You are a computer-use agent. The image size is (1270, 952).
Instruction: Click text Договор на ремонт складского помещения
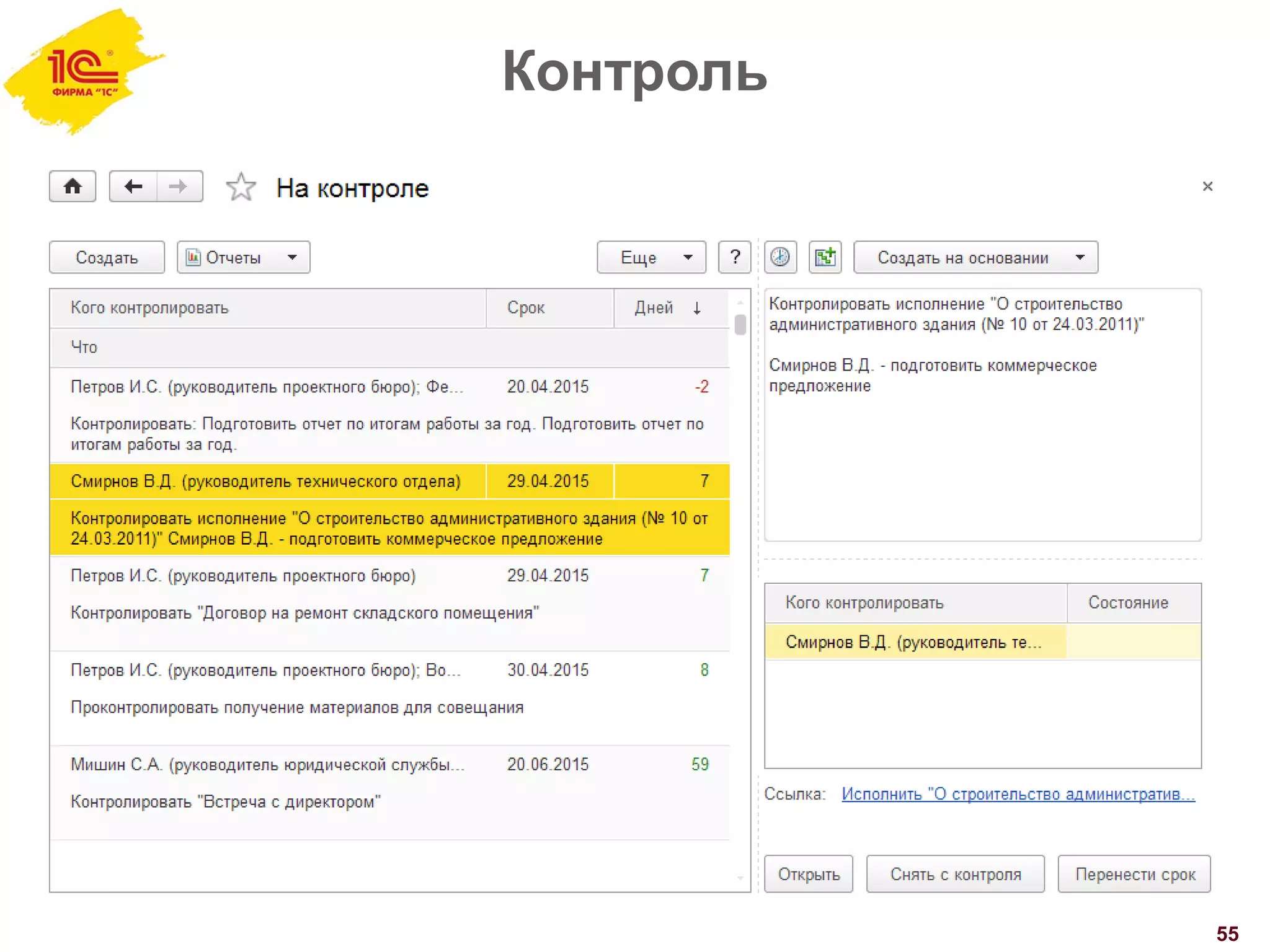pos(368,614)
